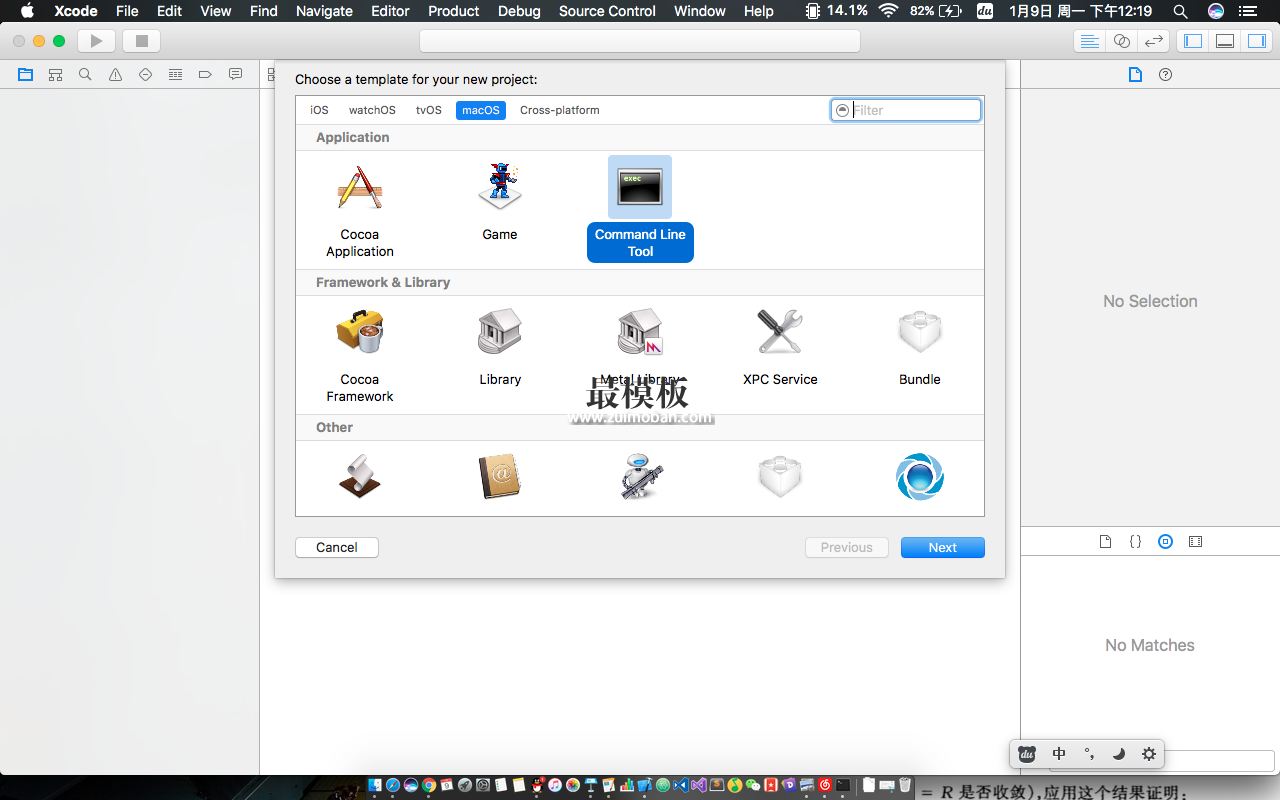
Task: Switch to the Version editor
Action: point(1154,41)
